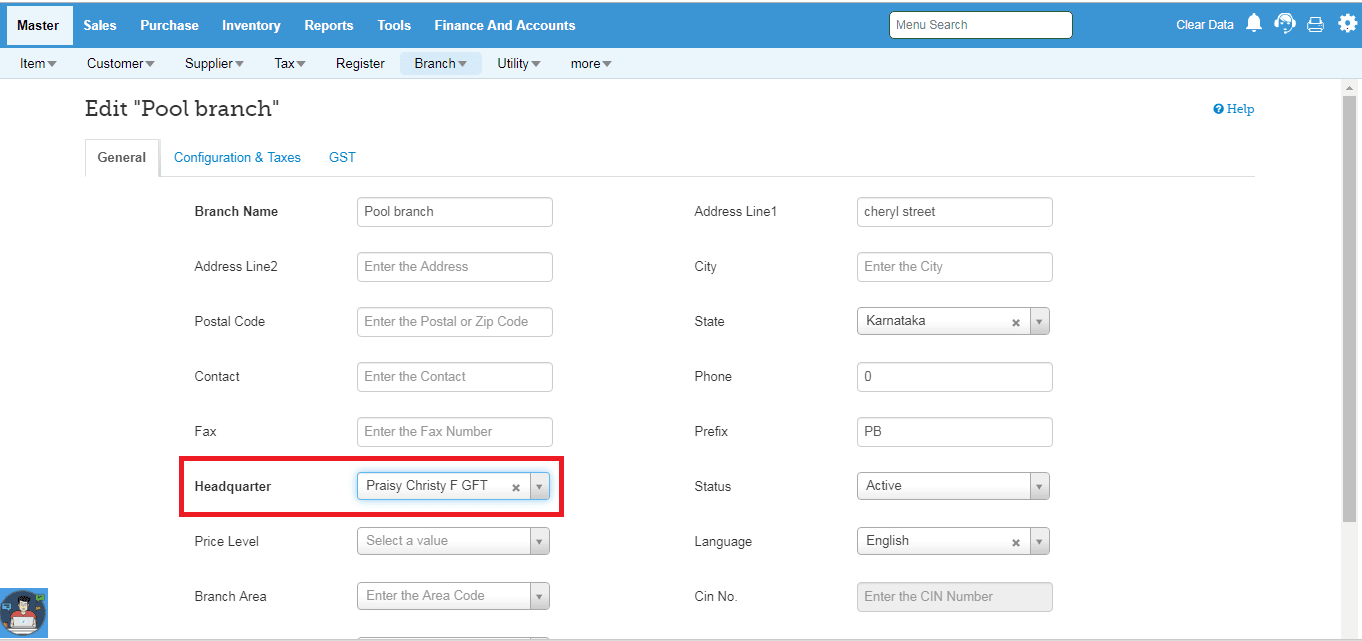
Task: Open the Inventory menu
Action: click(251, 25)
